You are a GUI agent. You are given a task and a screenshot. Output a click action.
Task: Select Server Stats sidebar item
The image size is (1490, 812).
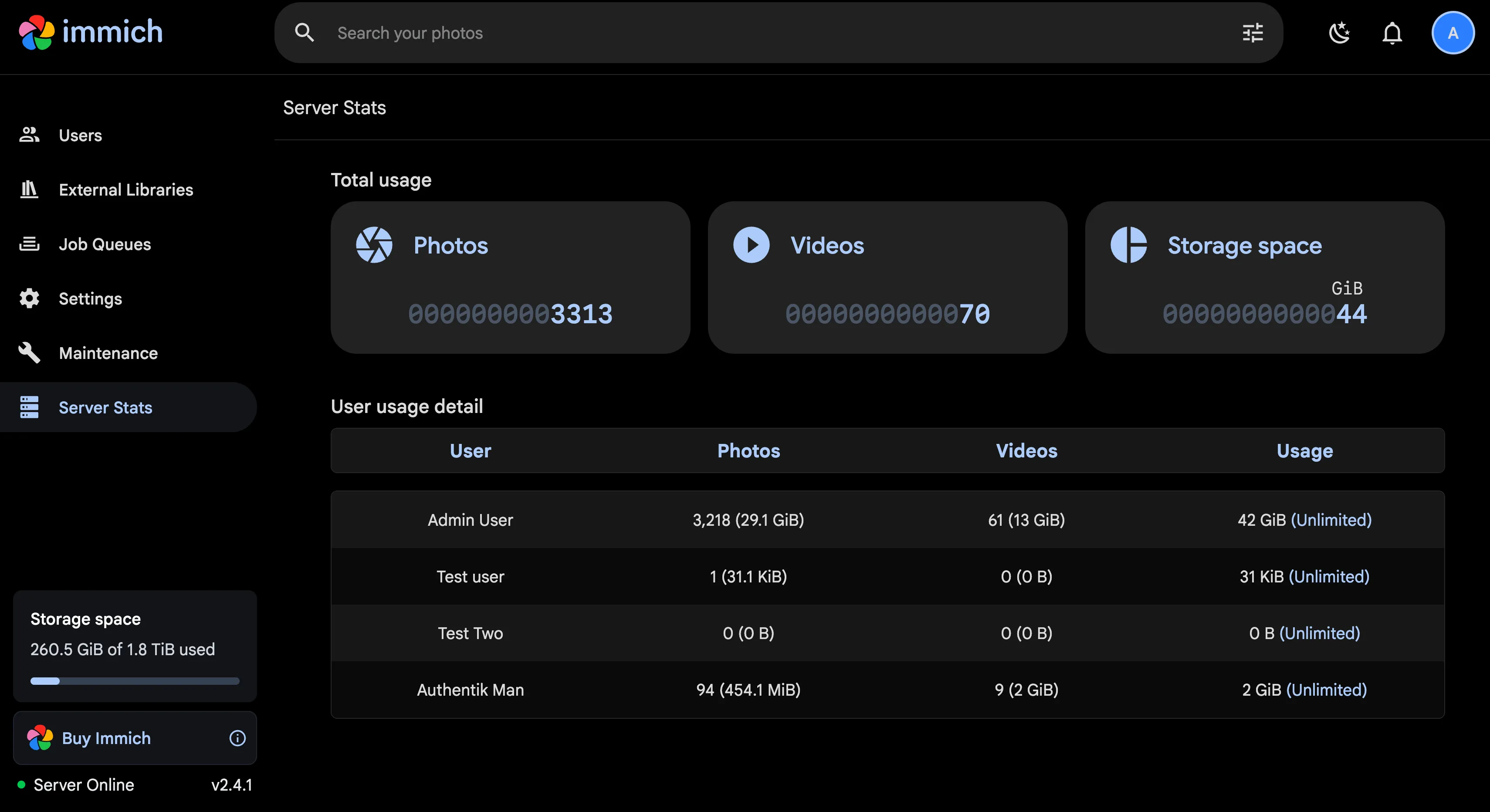click(x=105, y=408)
